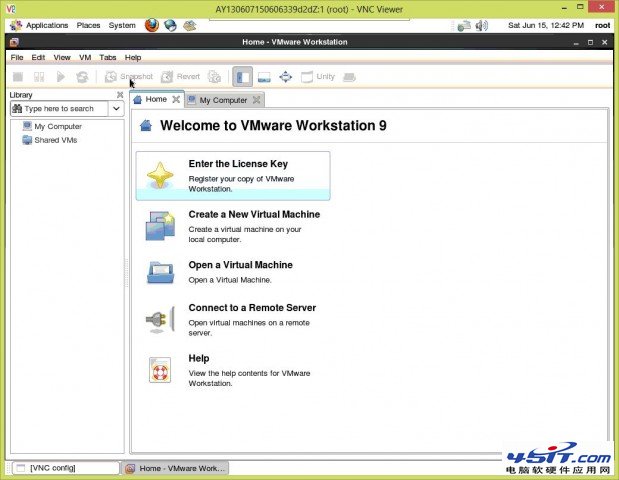
Task: Click the Suspend pause toolbar icon
Action: (39, 77)
